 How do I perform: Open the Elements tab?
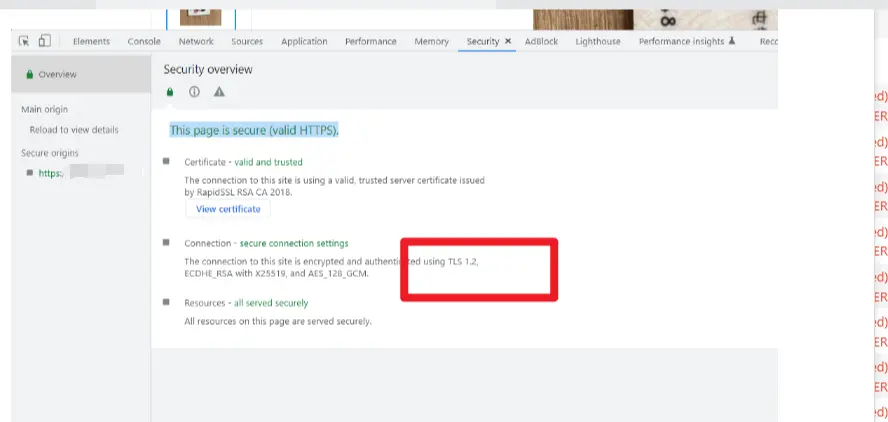(x=91, y=41)
